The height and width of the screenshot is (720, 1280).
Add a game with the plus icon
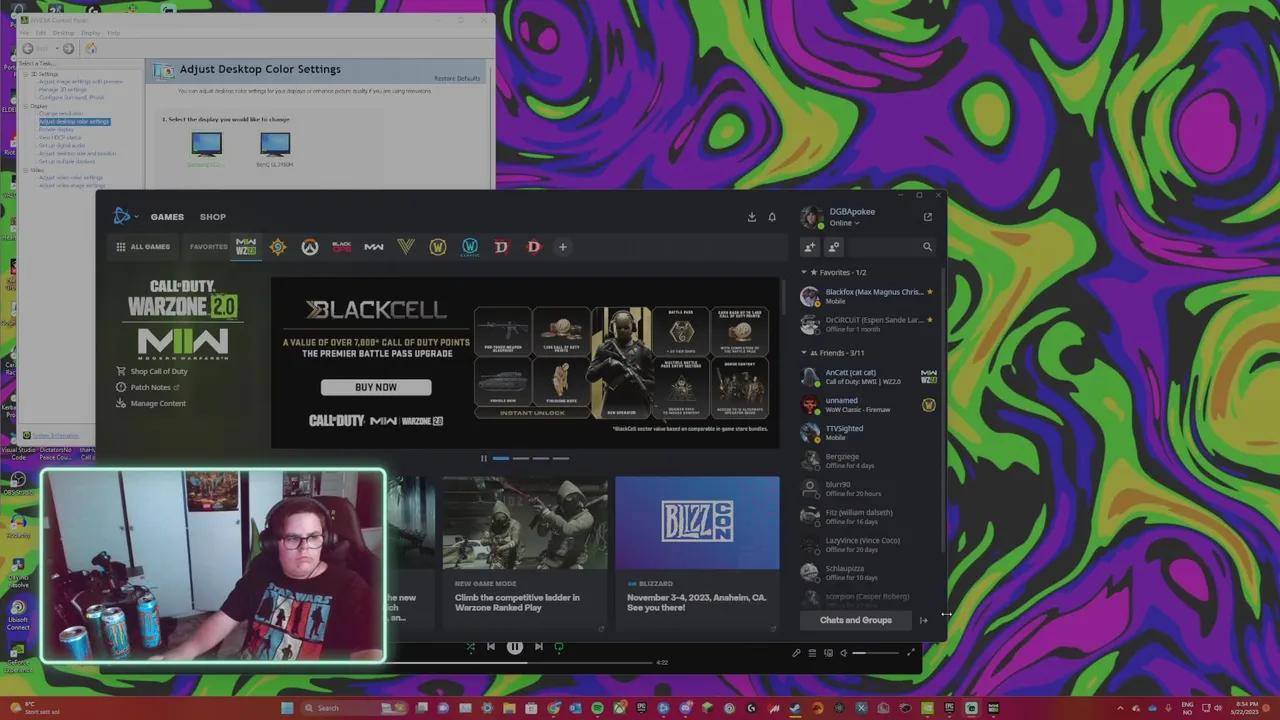click(562, 247)
